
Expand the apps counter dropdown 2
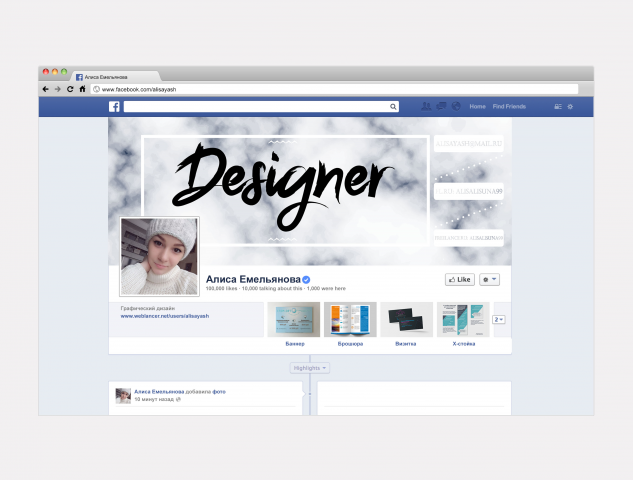coord(499,319)
